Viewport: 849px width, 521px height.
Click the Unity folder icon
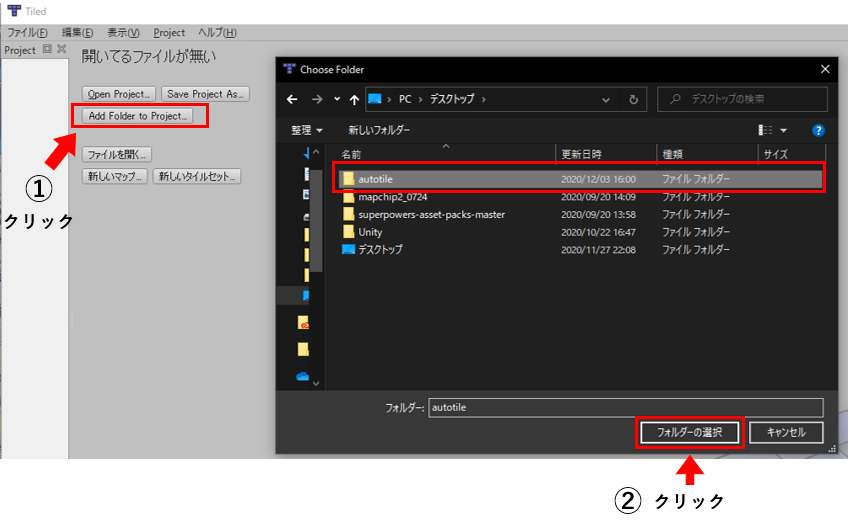click(x=349, y=231)
